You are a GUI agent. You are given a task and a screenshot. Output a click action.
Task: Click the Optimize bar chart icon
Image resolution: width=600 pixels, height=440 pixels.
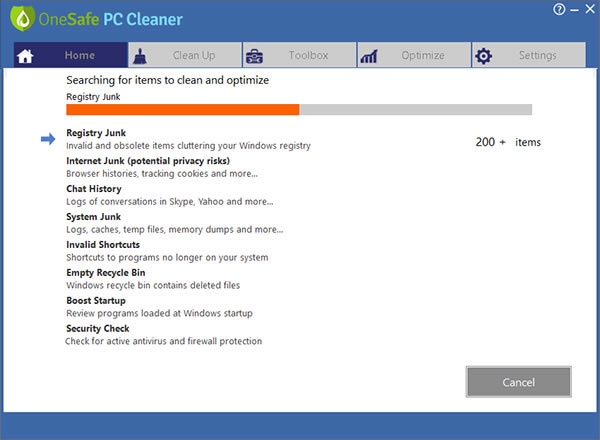pyautogui.click(x=369, y=57)
